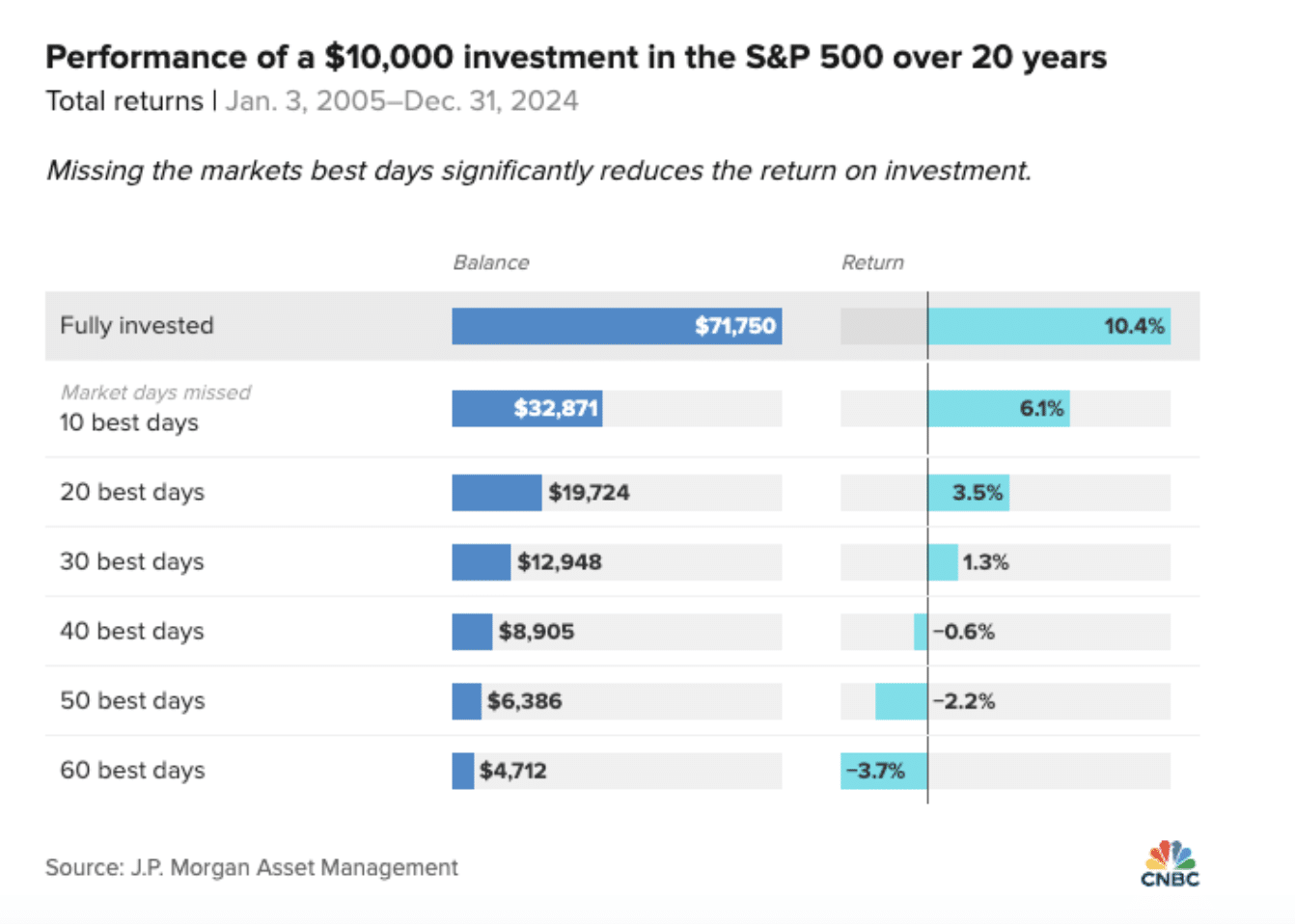This screenshot has height=924, width=1295.
Task: Click the cyan 10.4% return bar
Action: pyautogui.click(x=1048, y=326)
